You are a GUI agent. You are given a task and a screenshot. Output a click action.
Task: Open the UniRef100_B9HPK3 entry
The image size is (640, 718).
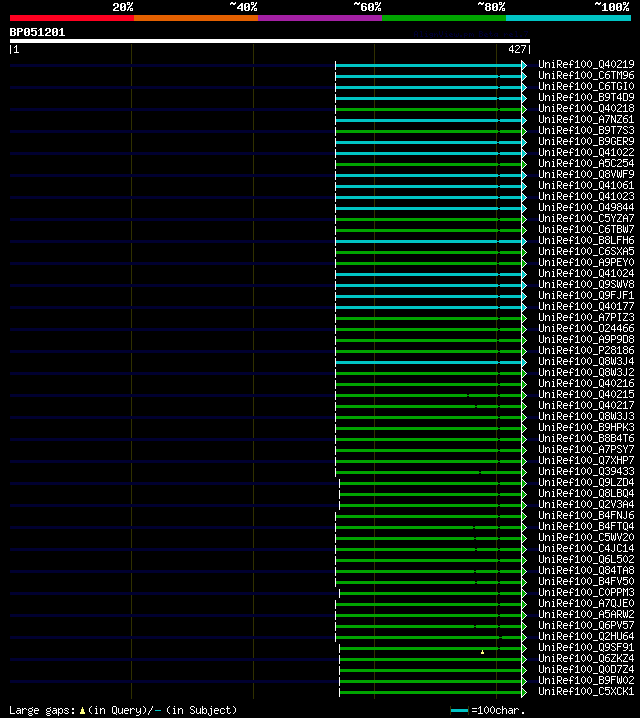pos(586,427)
